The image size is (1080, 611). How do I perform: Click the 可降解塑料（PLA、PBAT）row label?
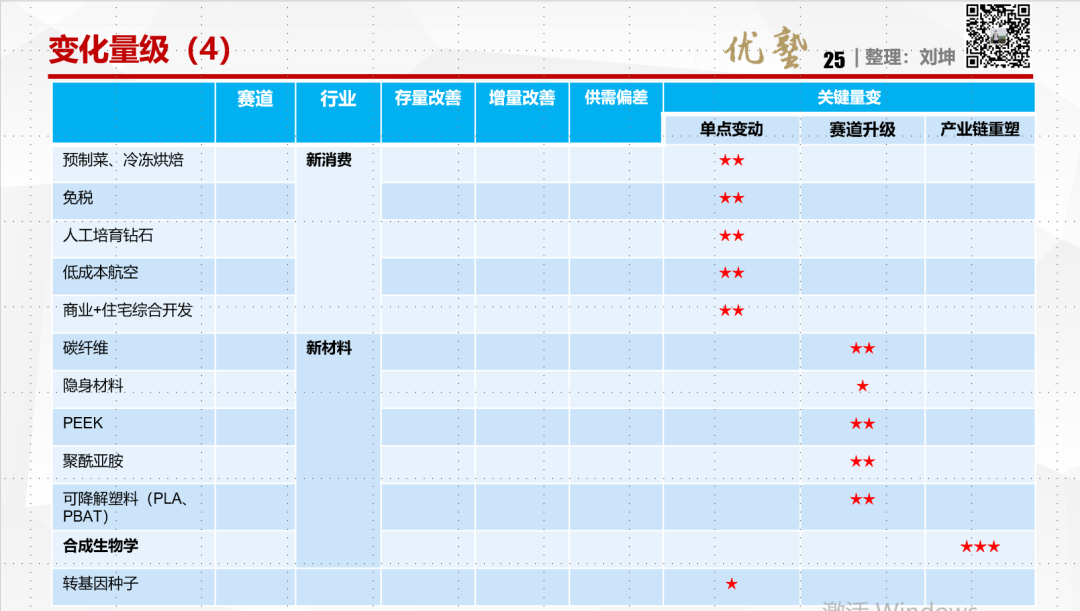click(x=127, y=508)
